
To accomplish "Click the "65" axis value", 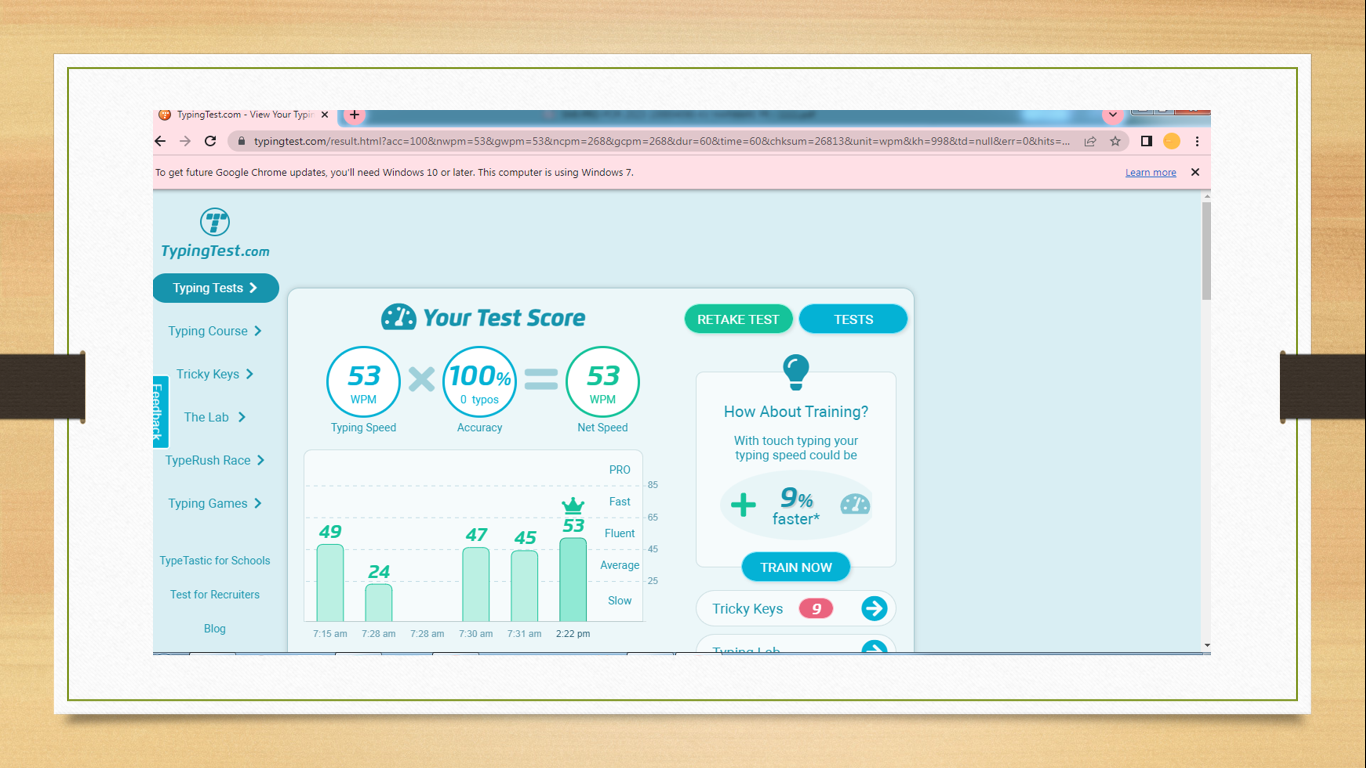I will click(653, 517).
